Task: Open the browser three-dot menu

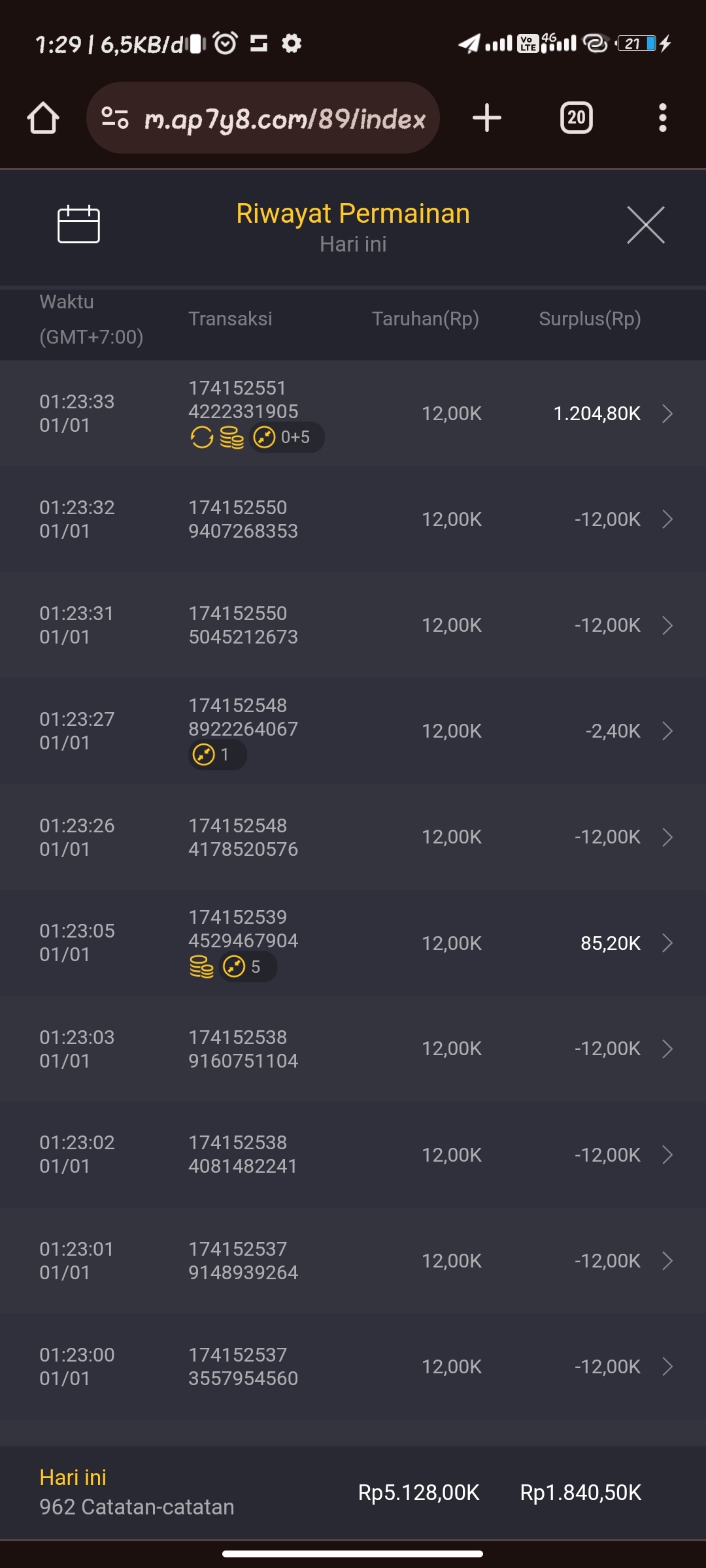Action: tap(662, 118)
